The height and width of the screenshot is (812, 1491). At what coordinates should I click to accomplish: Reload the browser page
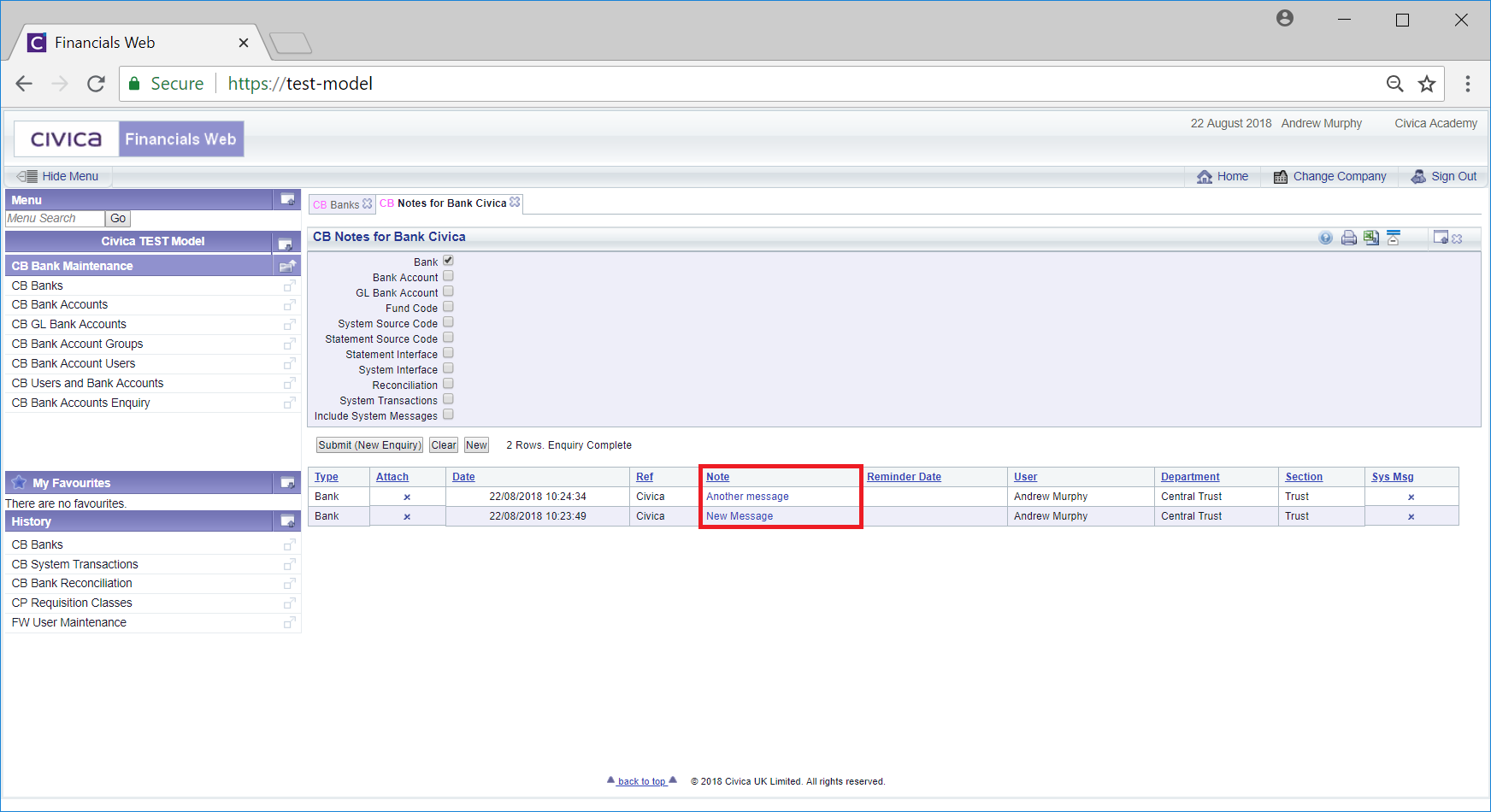pos(96,84)
